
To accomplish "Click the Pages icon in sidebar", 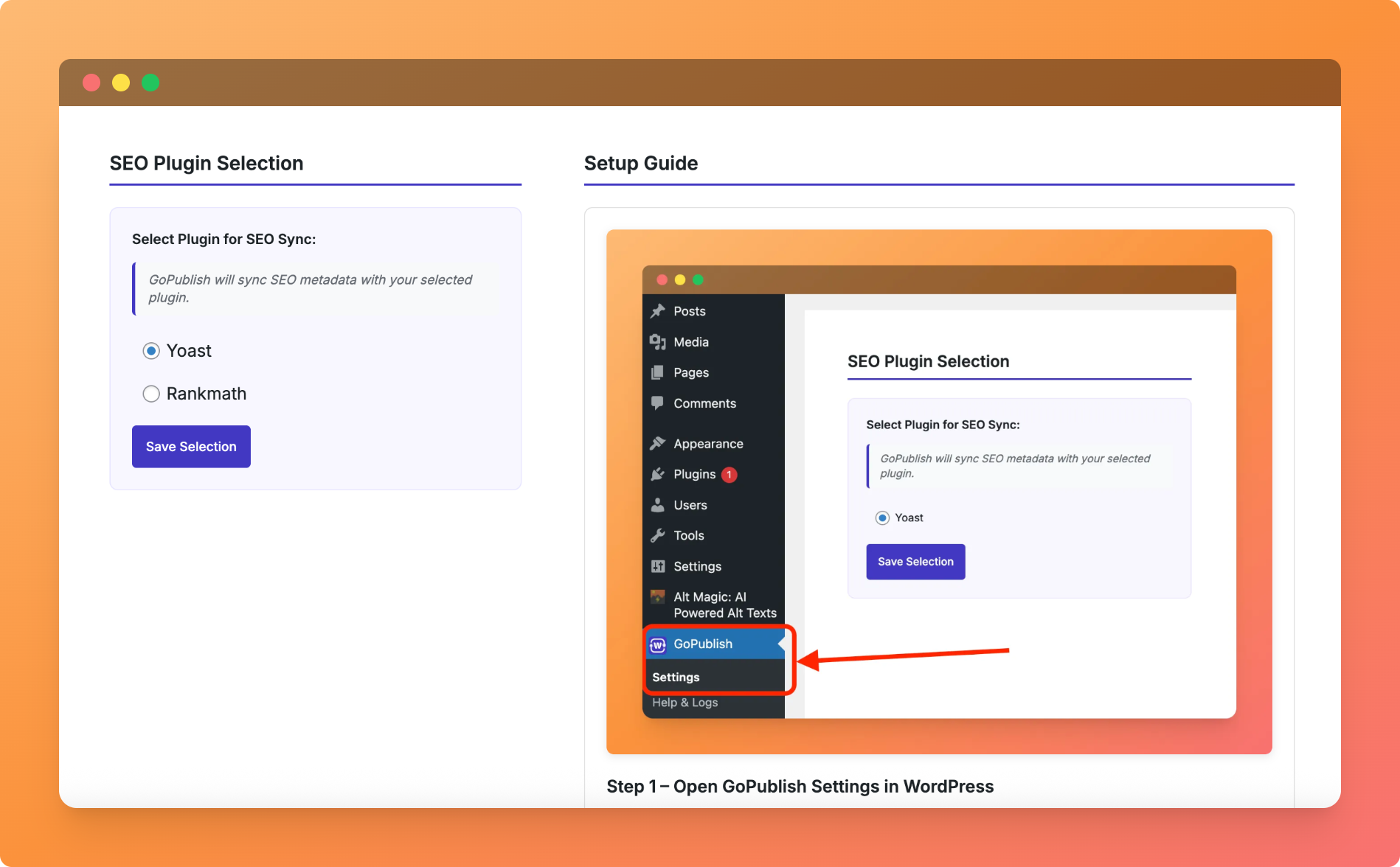I will pyautogui.click(x=657, y=373).
